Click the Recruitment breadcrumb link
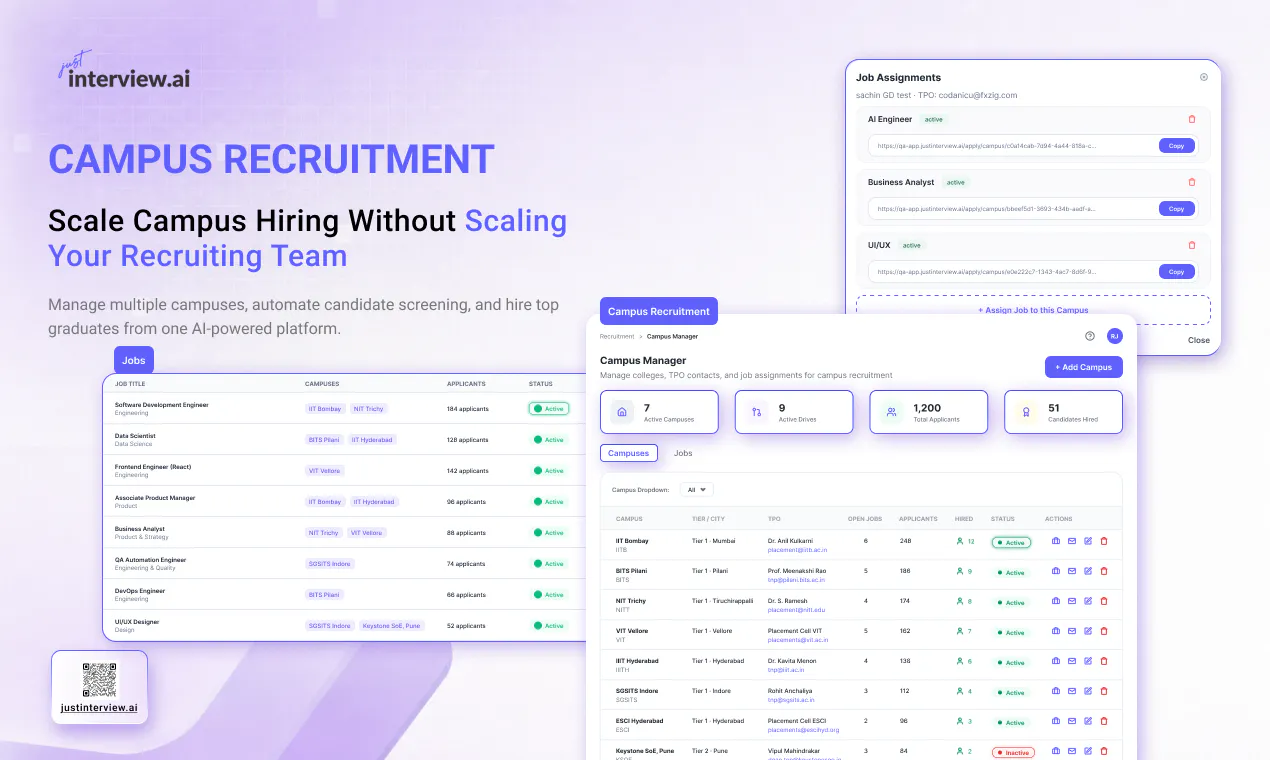The width and height of the screenshot is (1270, 760). click(617, 336)
